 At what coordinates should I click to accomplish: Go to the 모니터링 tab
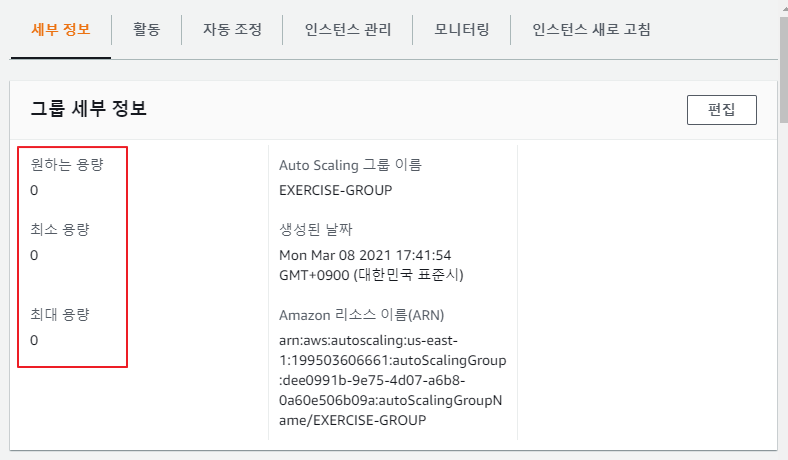tap(461, 30)
